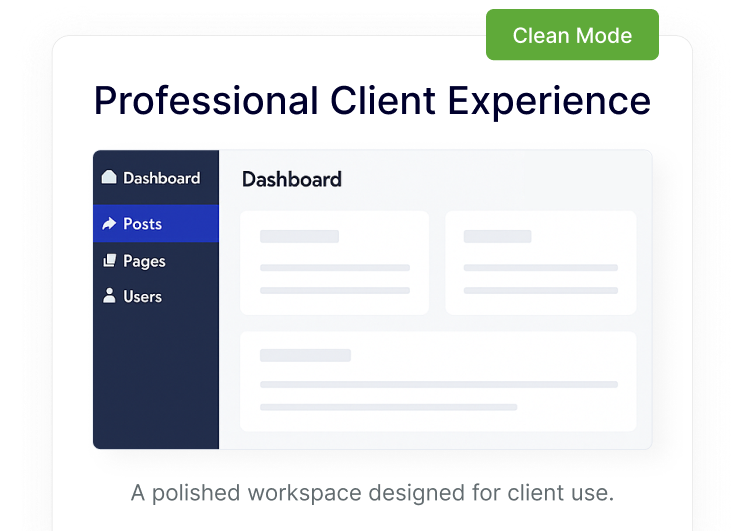This screenshot has width=747, height=531.
Task: Select the highlighted Posts menu item
Action: tap(155, 224)
